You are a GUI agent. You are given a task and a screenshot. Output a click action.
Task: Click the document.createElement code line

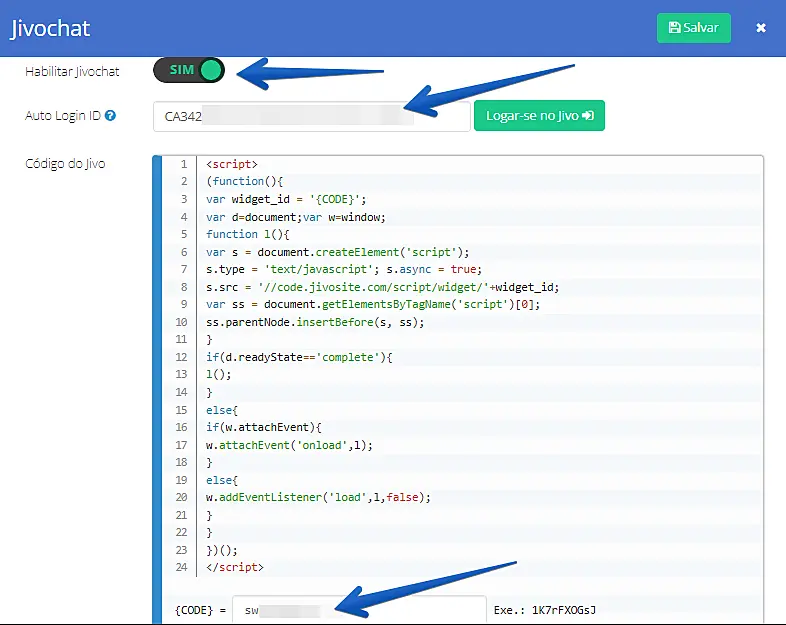[x=337, y=252]
